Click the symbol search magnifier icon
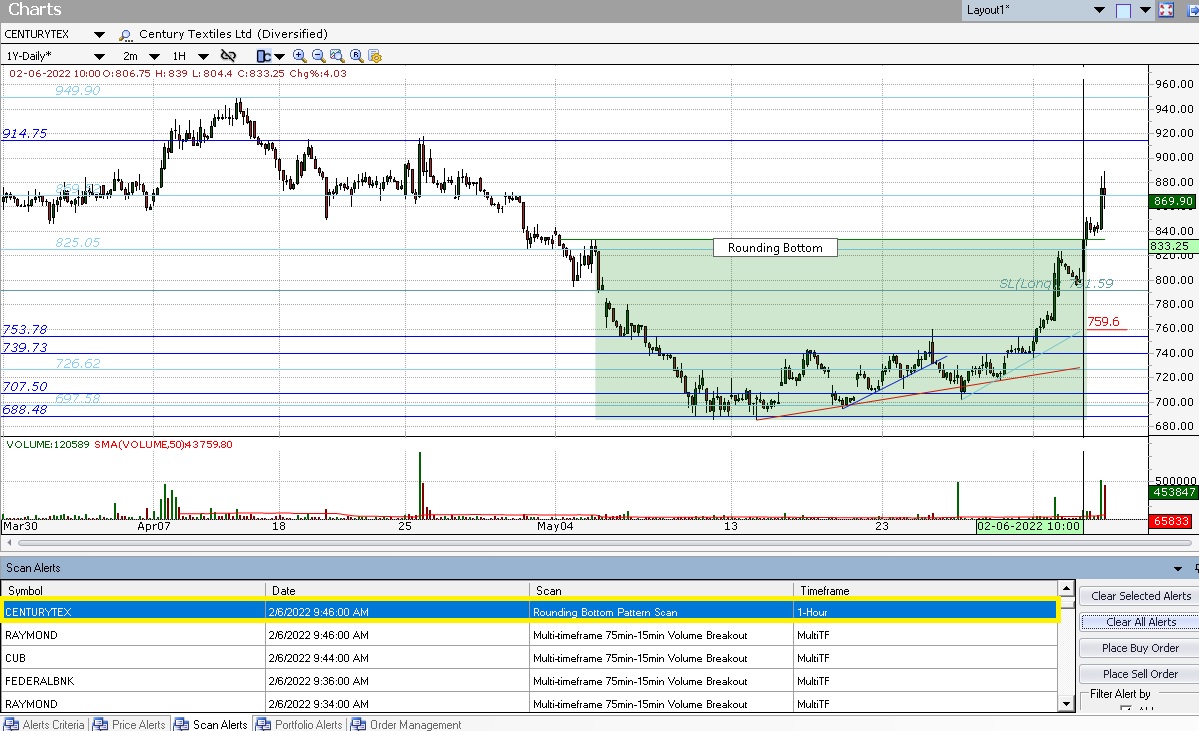This screenshot has height=731, width=1199. pyautogui.click(x=125, y=34)
